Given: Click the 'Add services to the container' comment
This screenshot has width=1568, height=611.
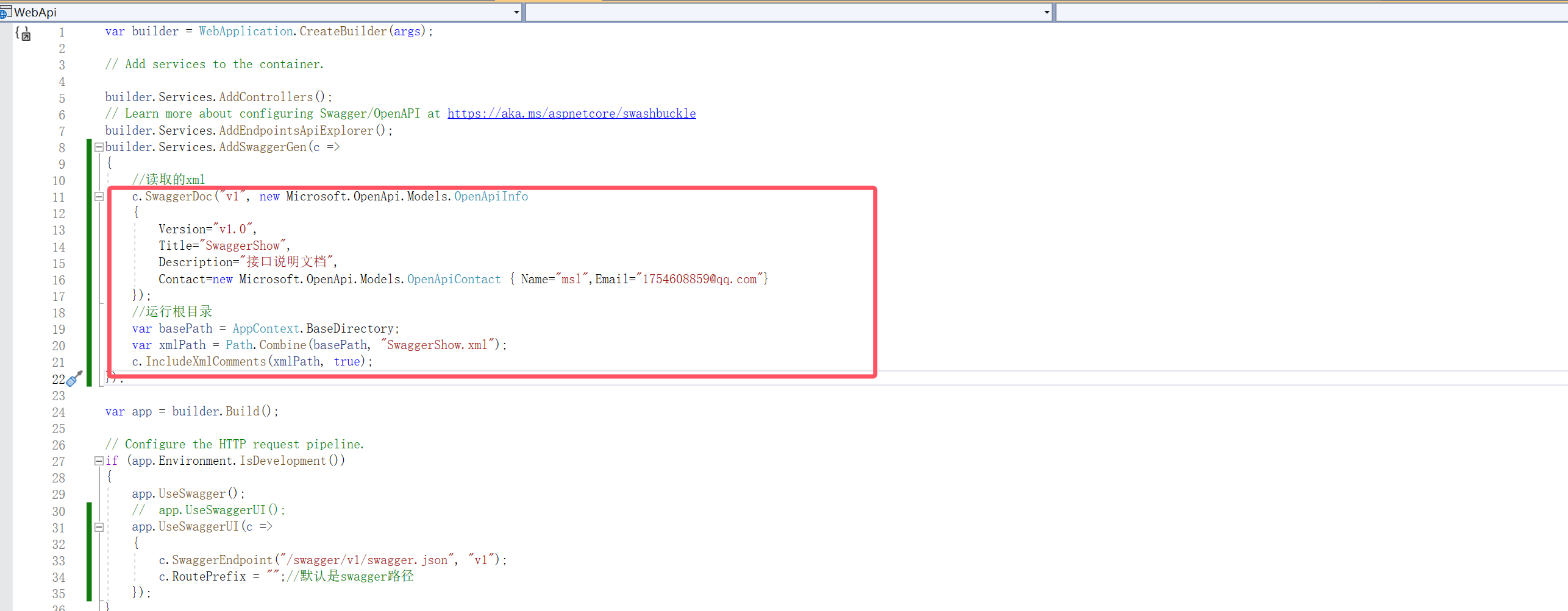Looking at the screenshot, I should tap(215, 64).
